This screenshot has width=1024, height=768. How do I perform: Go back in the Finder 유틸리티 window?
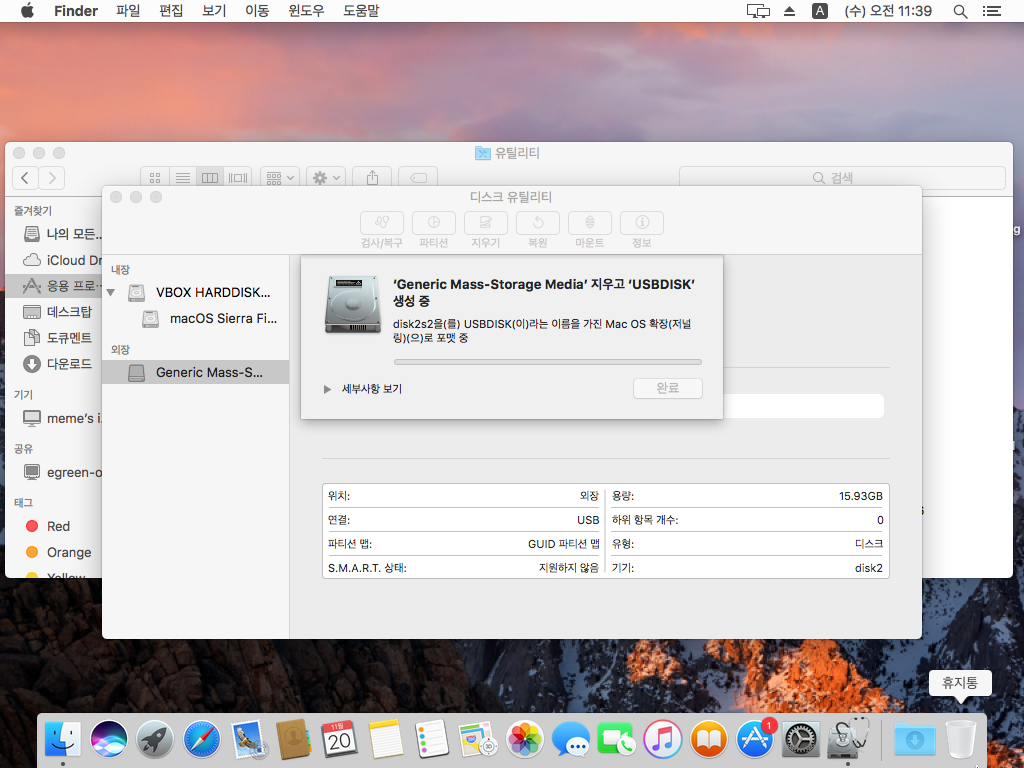click(25, 178)
